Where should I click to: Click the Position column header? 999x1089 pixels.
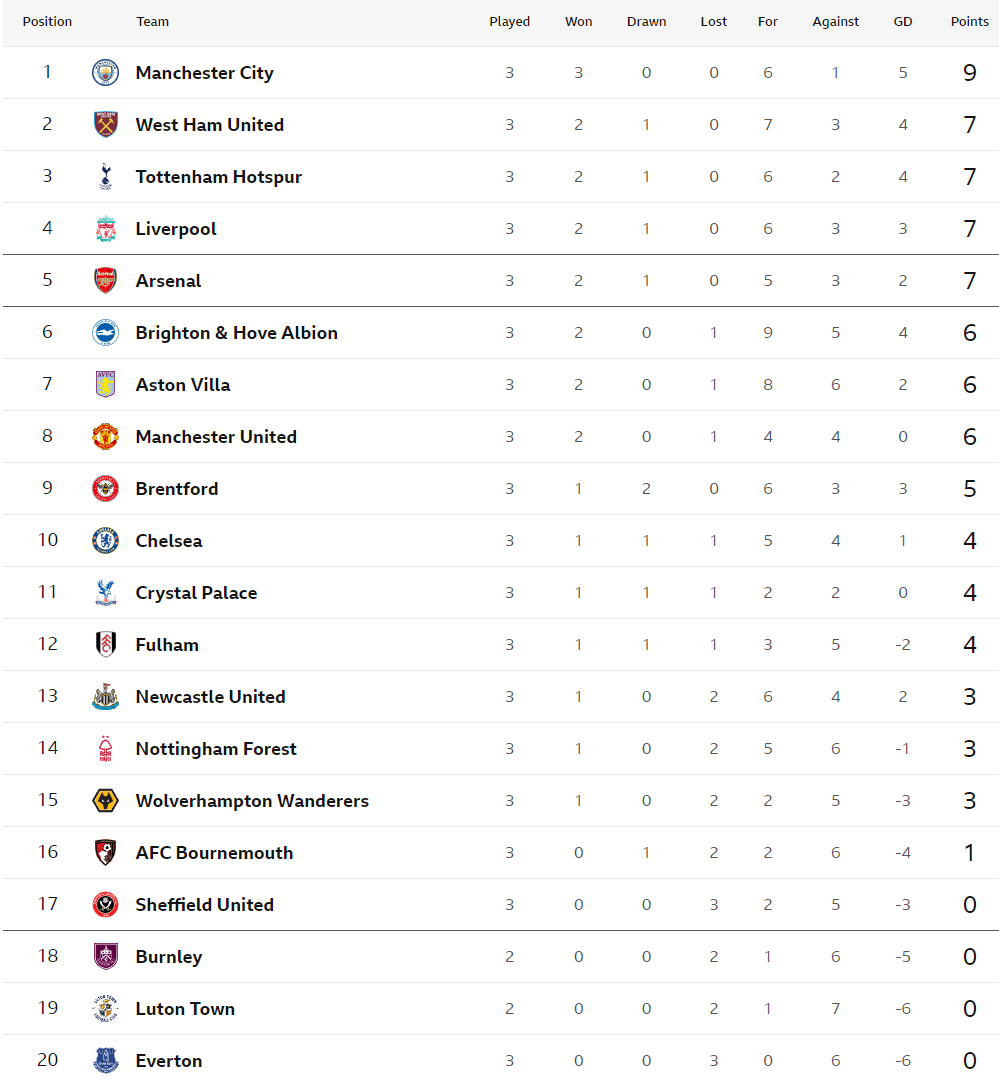point(47,22)
